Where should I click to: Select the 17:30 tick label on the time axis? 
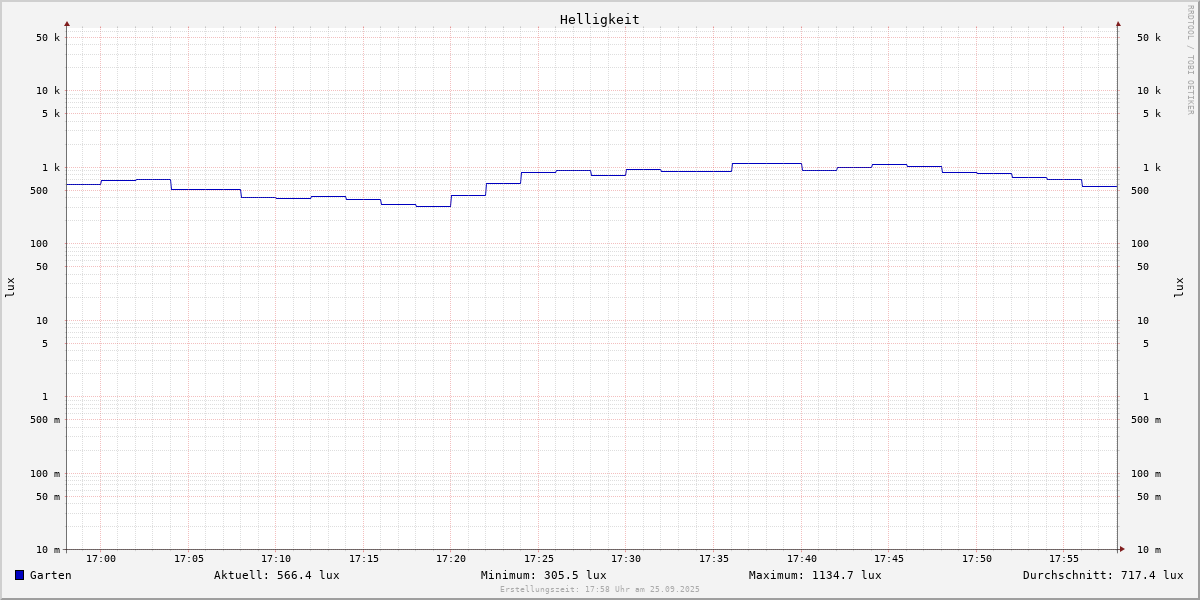(x=626, y=559)
